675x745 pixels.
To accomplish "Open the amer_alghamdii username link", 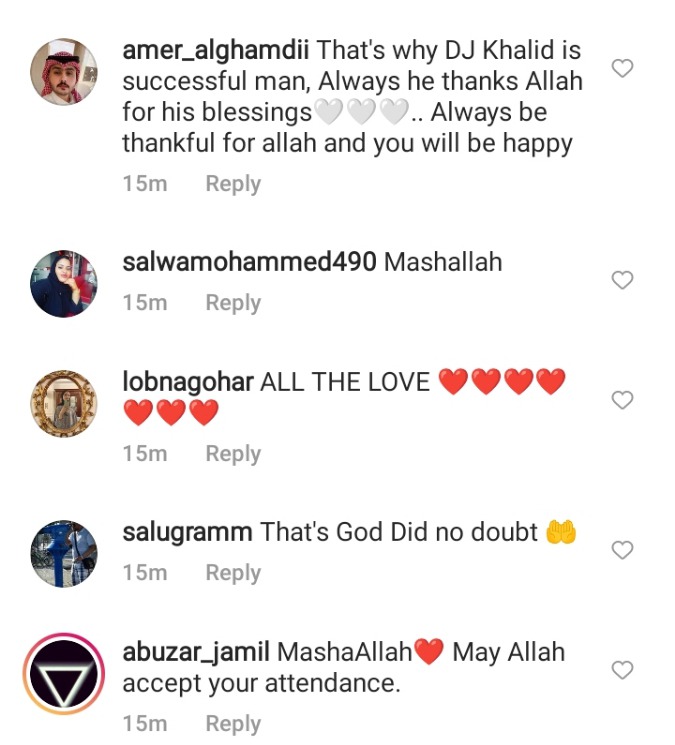I will 216,51.
